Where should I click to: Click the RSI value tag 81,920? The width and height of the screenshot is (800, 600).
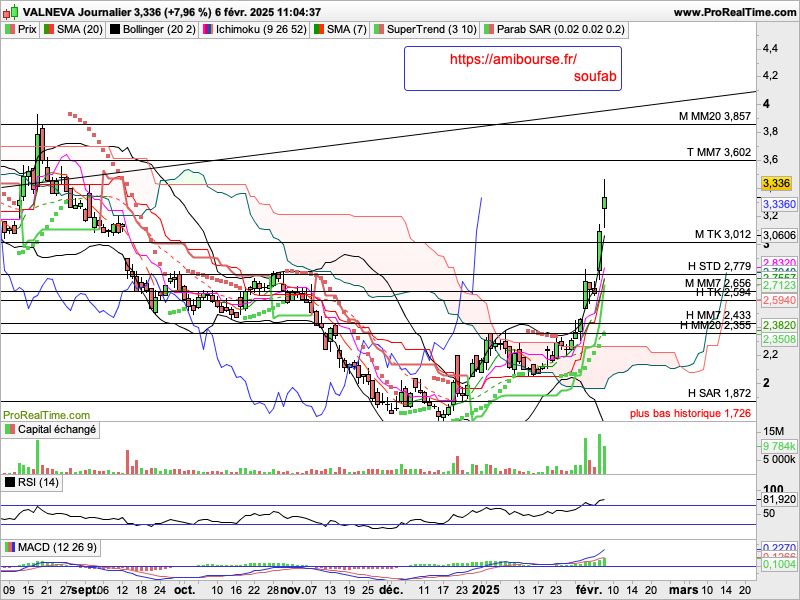[x=779, y=499]
